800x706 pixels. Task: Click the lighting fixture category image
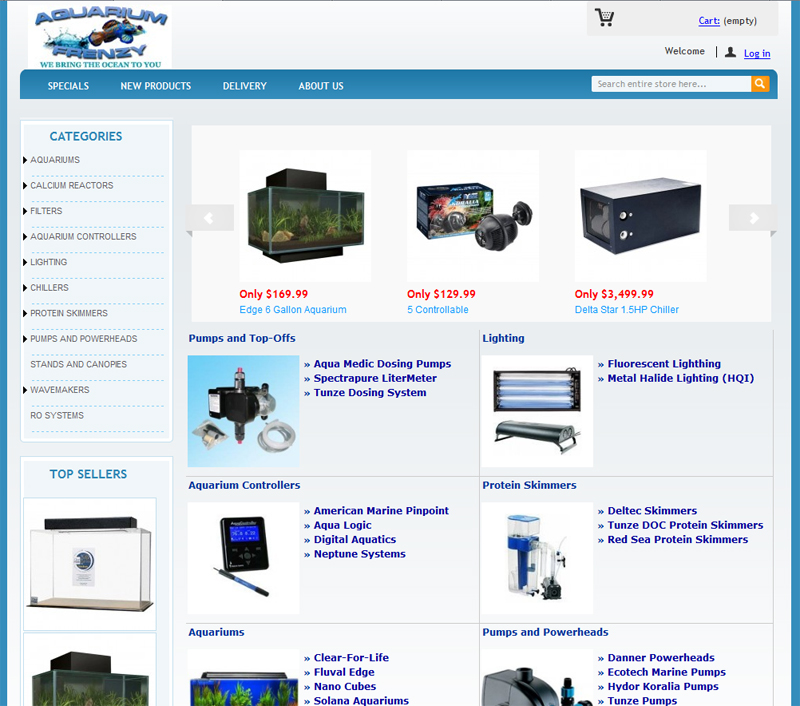pos(537,411)
